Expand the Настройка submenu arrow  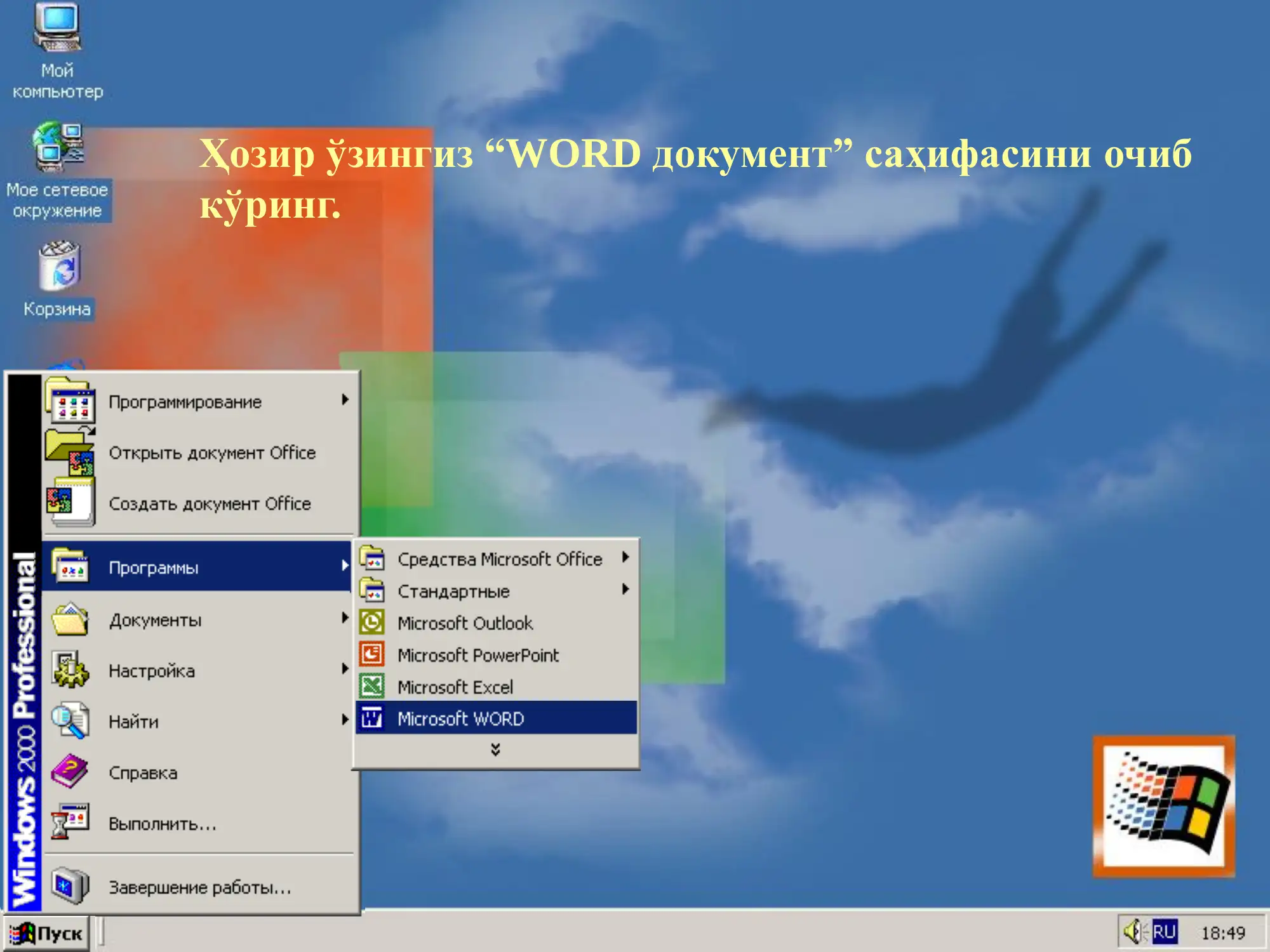point(345,668)
